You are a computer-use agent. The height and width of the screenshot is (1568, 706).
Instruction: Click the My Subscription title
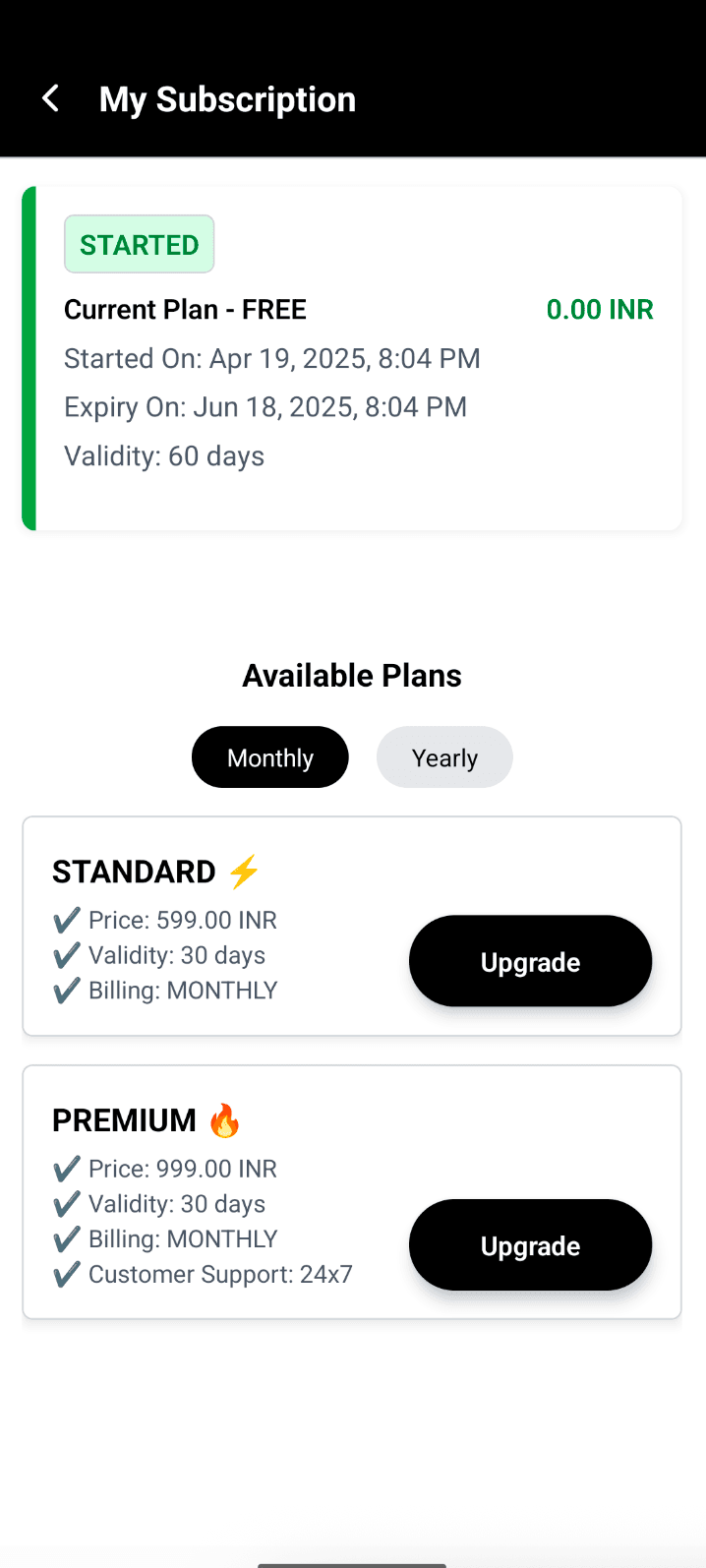[x=226, y=98]
